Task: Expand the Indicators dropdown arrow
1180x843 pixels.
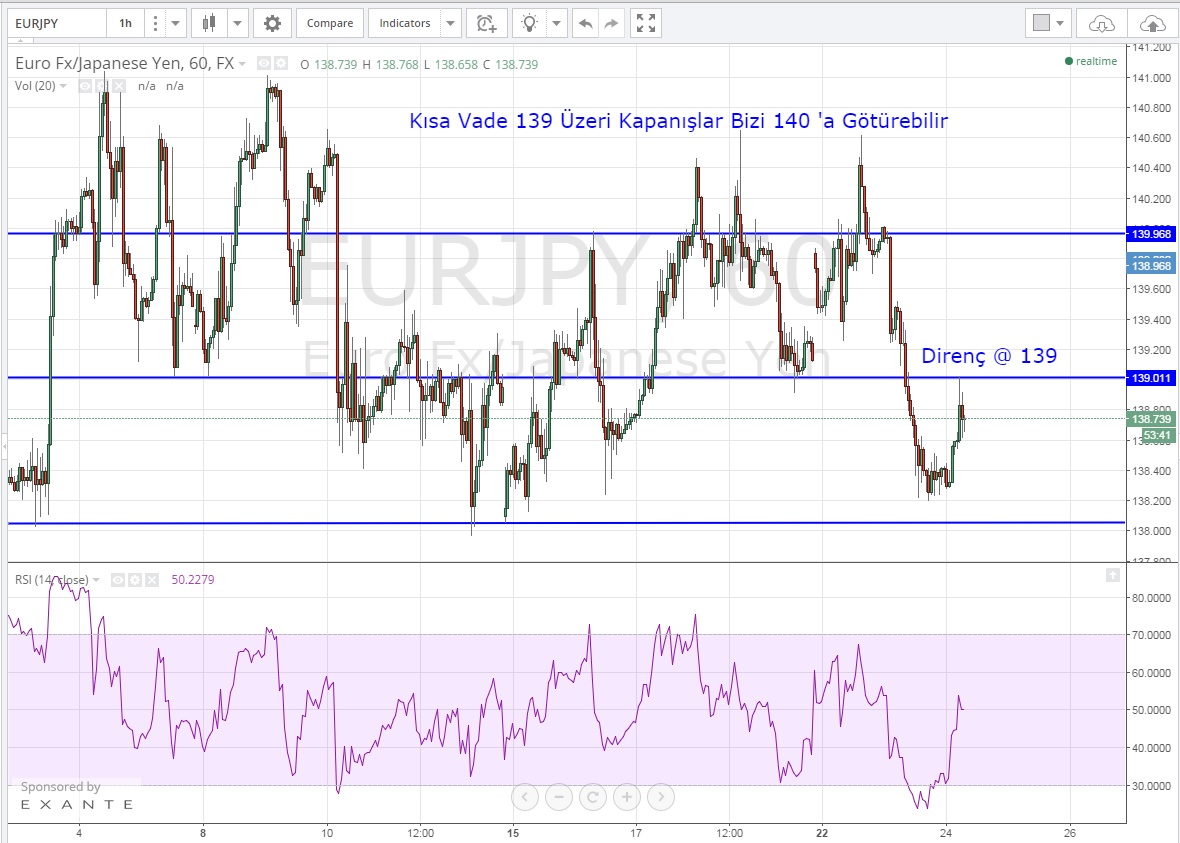Action: (x=451, y=22)
